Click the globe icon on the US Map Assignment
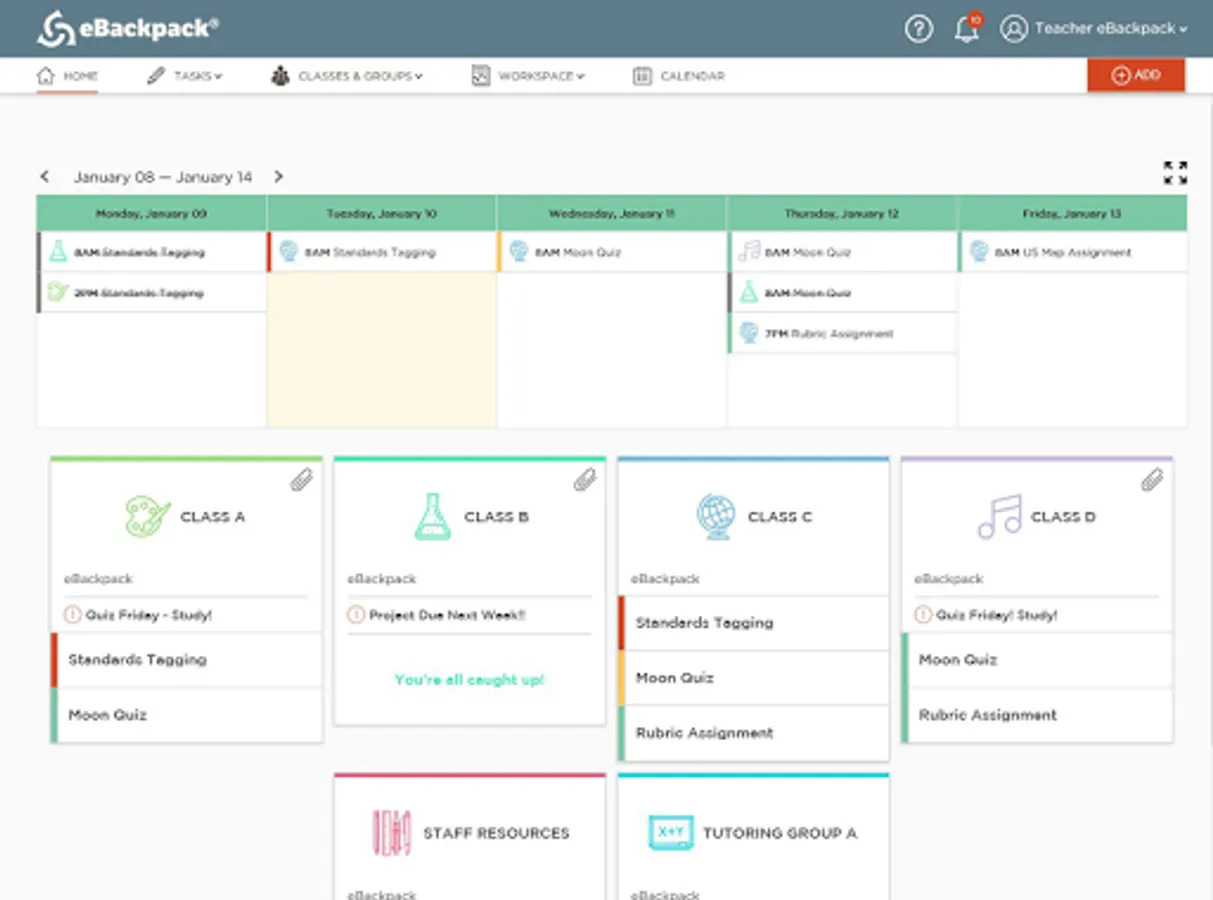The height and width of the screenshot is (900, 1213). (x=979, y=252)
